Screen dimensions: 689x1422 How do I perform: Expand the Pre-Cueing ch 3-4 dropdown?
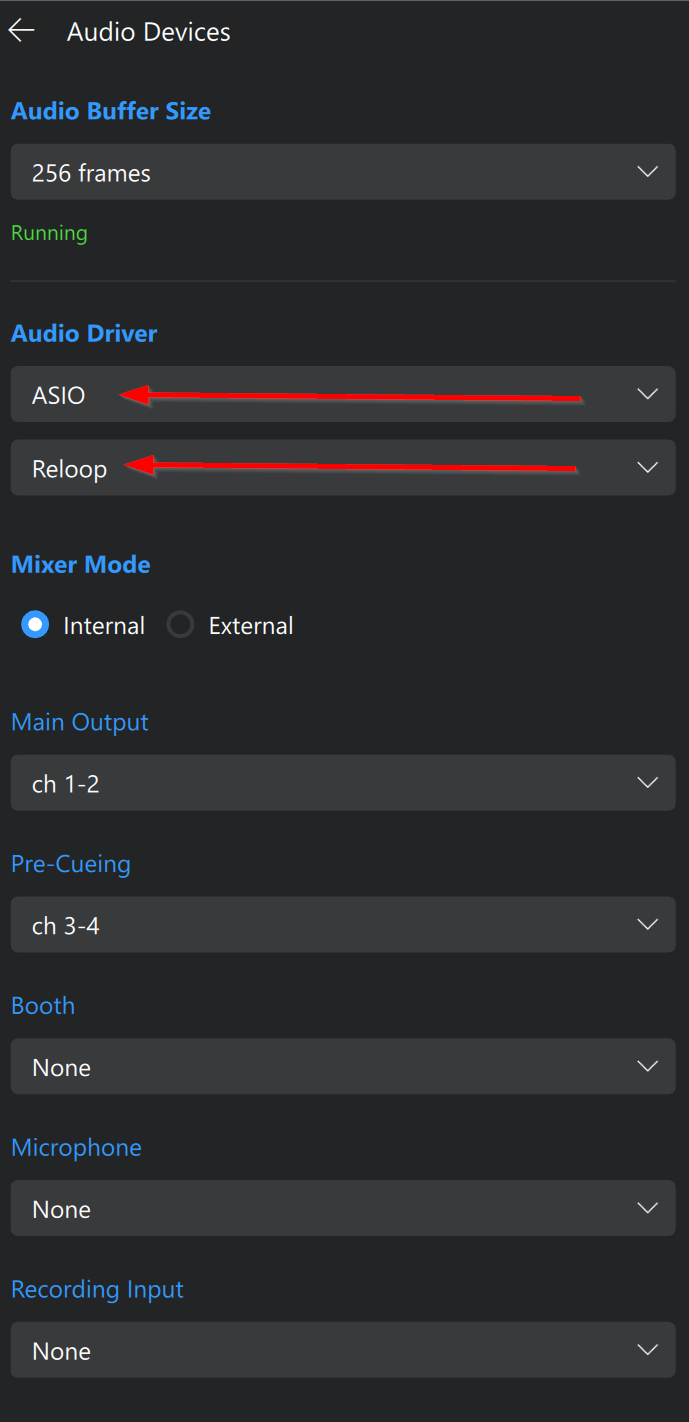tap(342, 925)
